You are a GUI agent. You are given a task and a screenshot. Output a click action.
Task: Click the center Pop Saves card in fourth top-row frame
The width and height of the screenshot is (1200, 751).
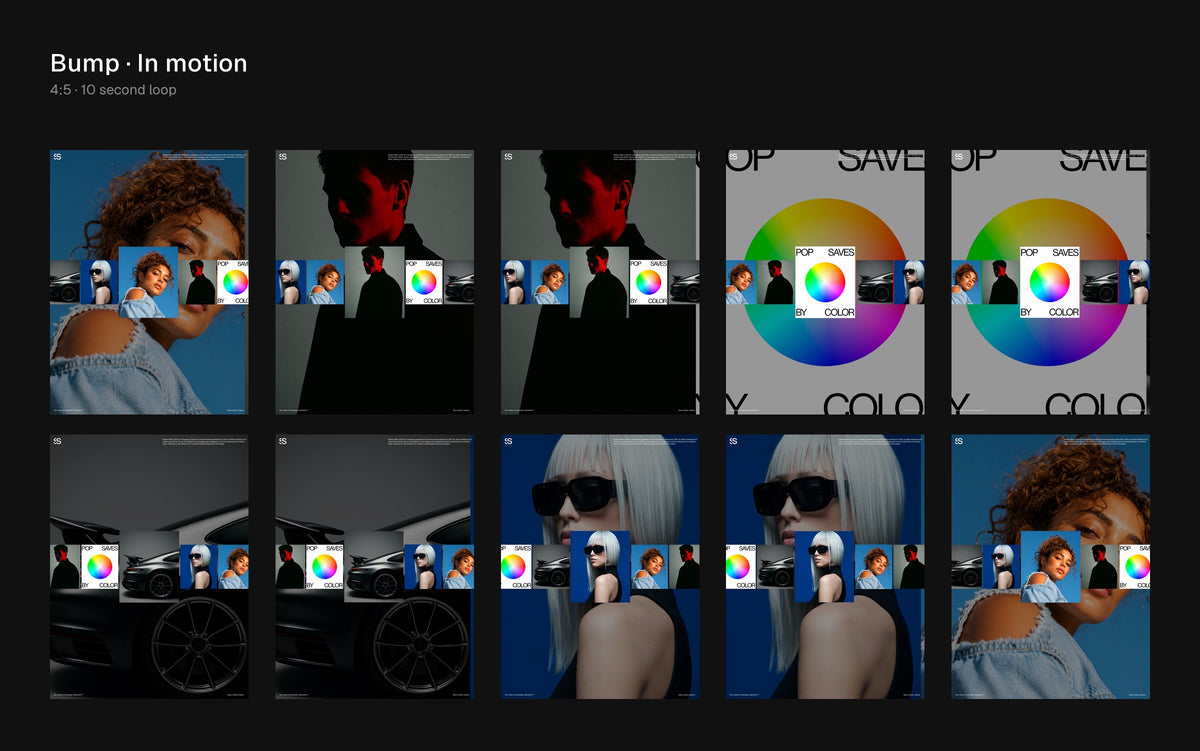click(x=825, y=282)
